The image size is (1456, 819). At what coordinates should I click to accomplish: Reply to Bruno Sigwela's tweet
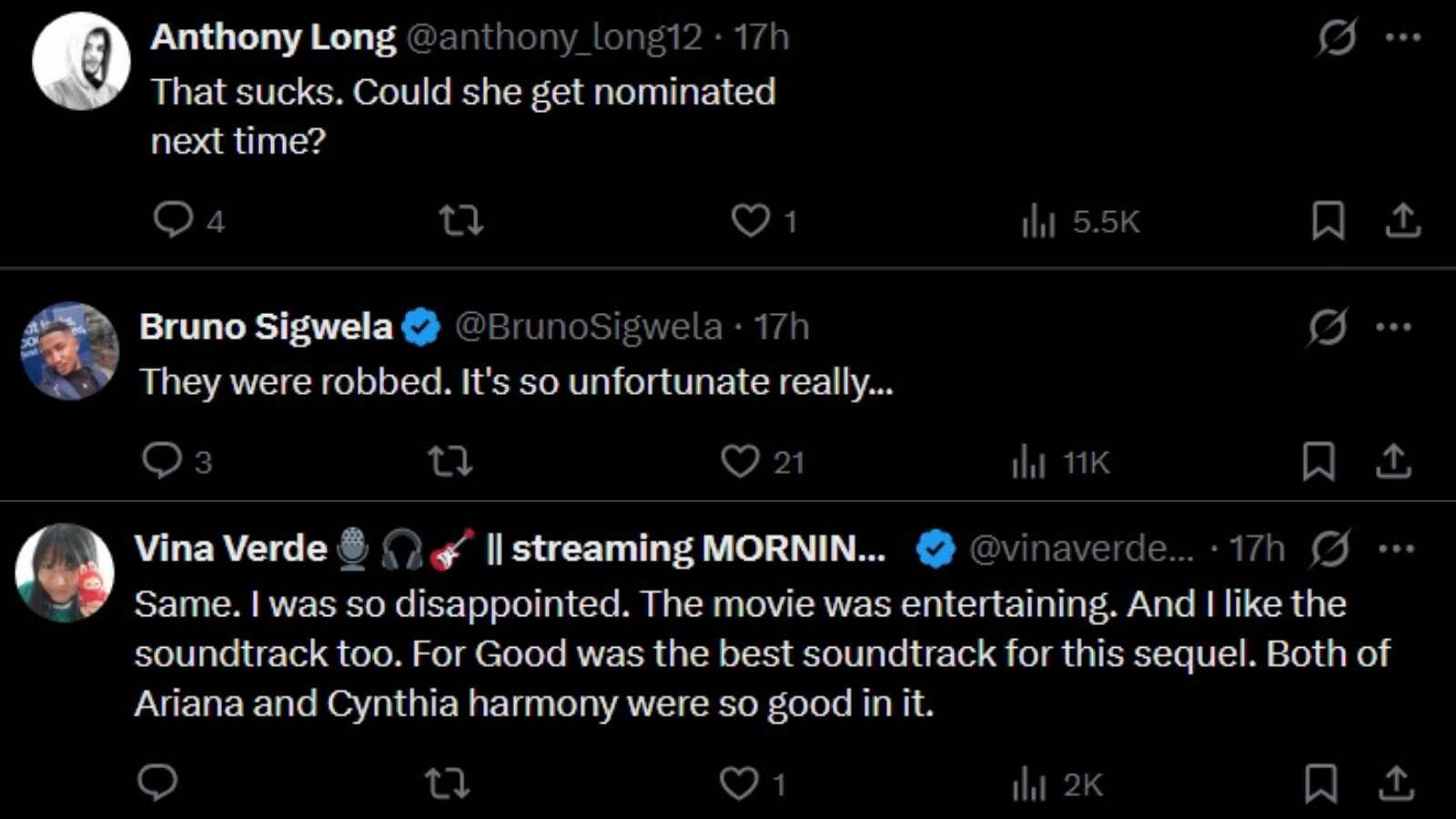162,460
